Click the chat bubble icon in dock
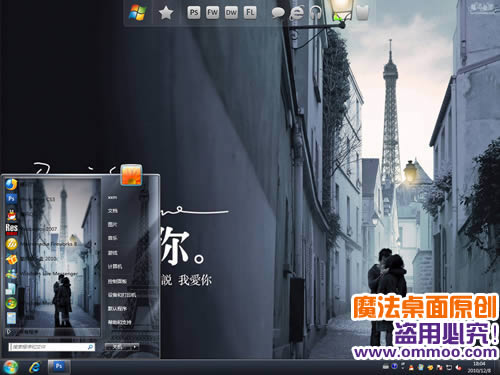The width and height of the screenshot is (500, 375). [x=278, y=13]
